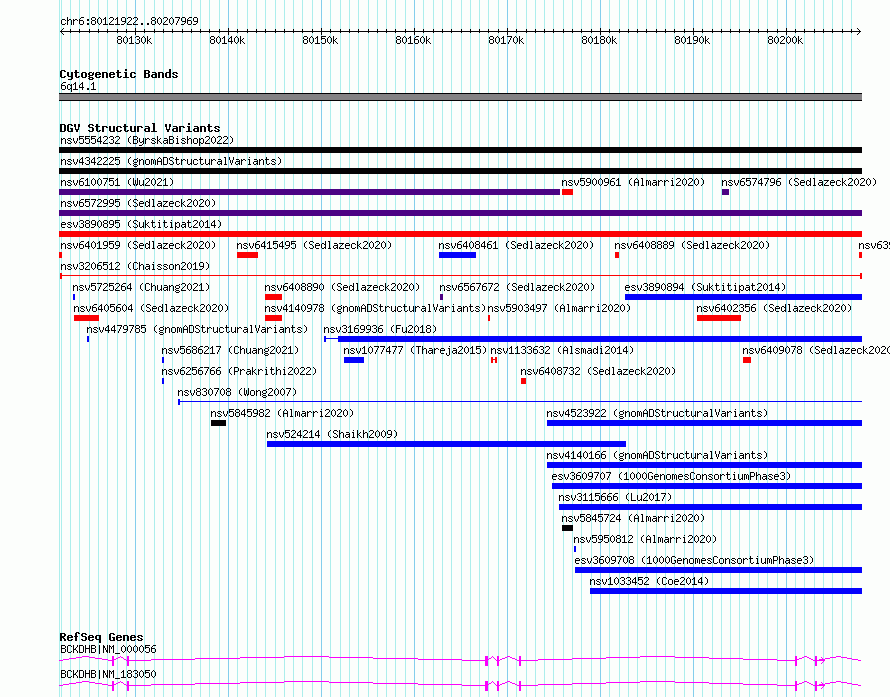This screenshot has height=697, width=890.
Task: Click nsv3206512 (Chaisson2019) label
Action: coord(135,266)
